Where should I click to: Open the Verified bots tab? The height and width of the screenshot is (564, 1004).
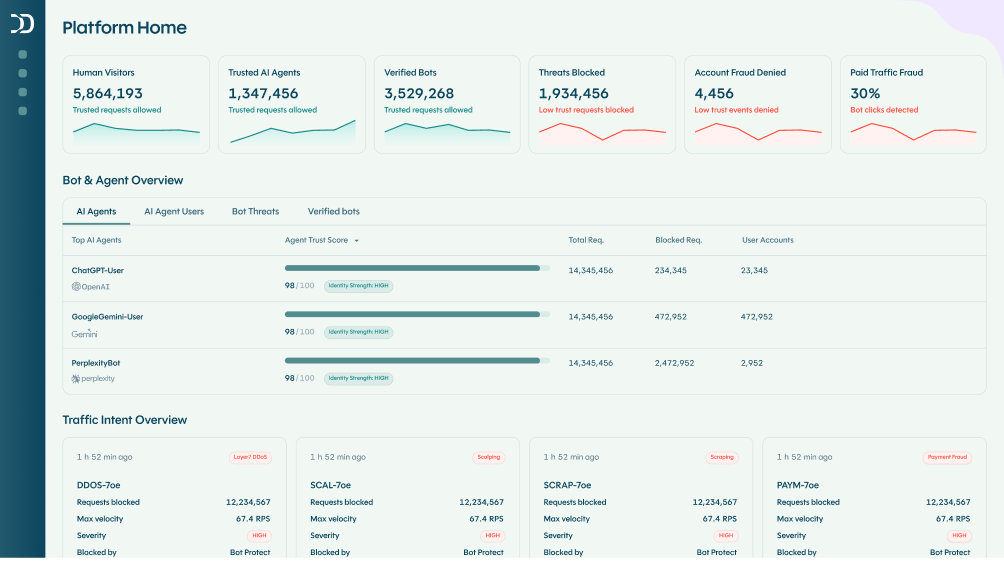(334, 211)
